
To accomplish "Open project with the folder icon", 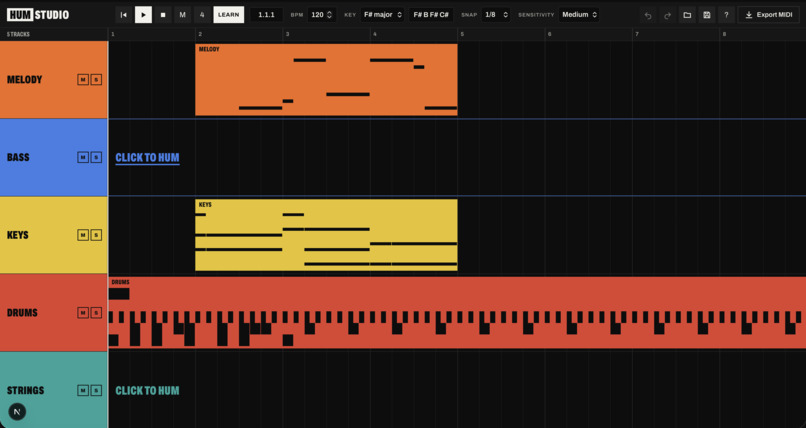I will coord(687,15).
